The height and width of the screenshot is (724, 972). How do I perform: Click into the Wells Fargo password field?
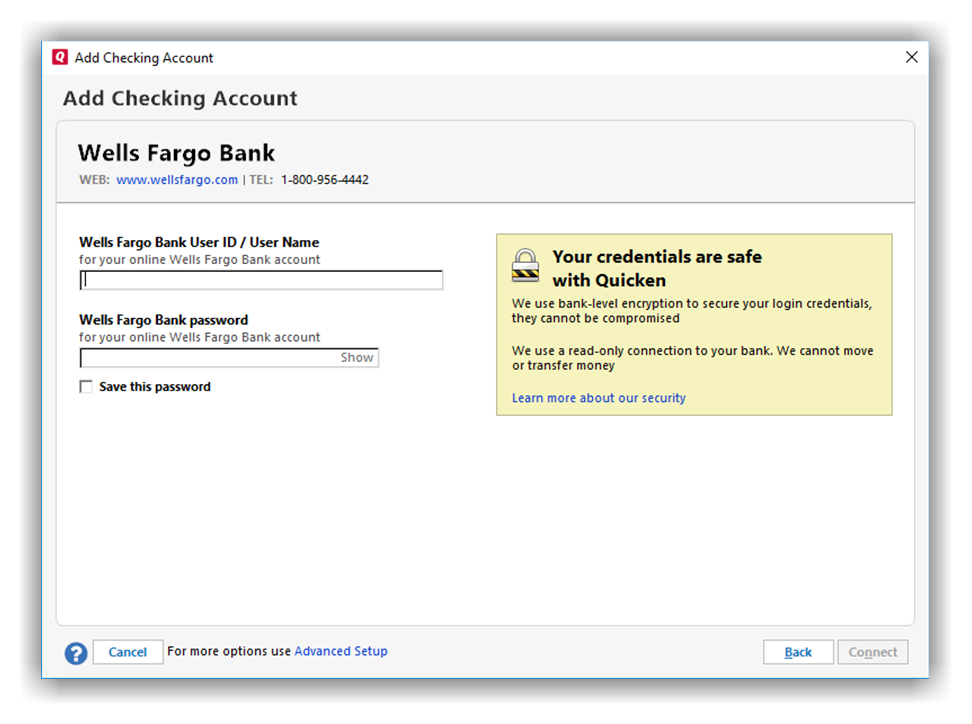point(208,358)
